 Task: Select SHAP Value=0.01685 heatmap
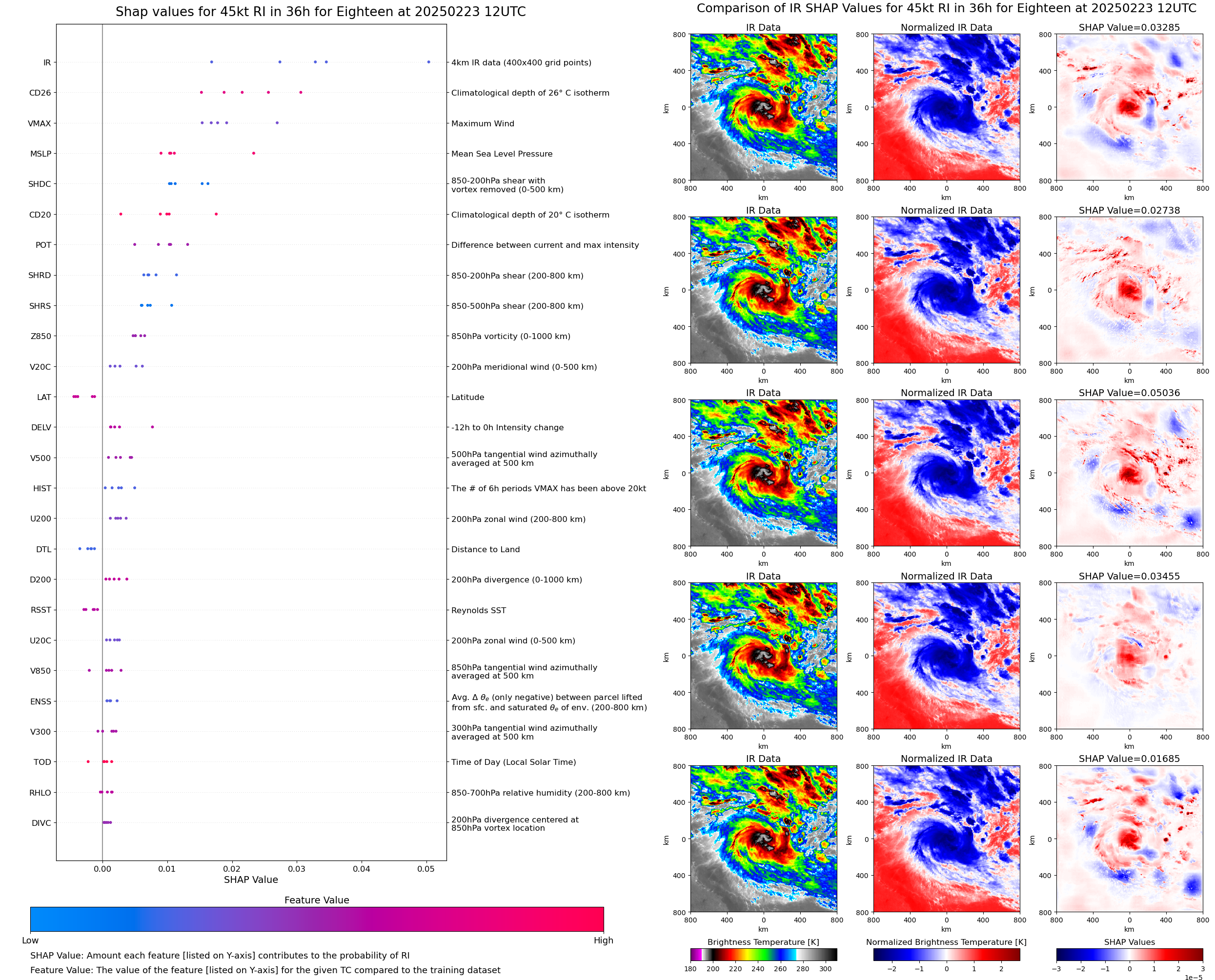point(1129,839)
